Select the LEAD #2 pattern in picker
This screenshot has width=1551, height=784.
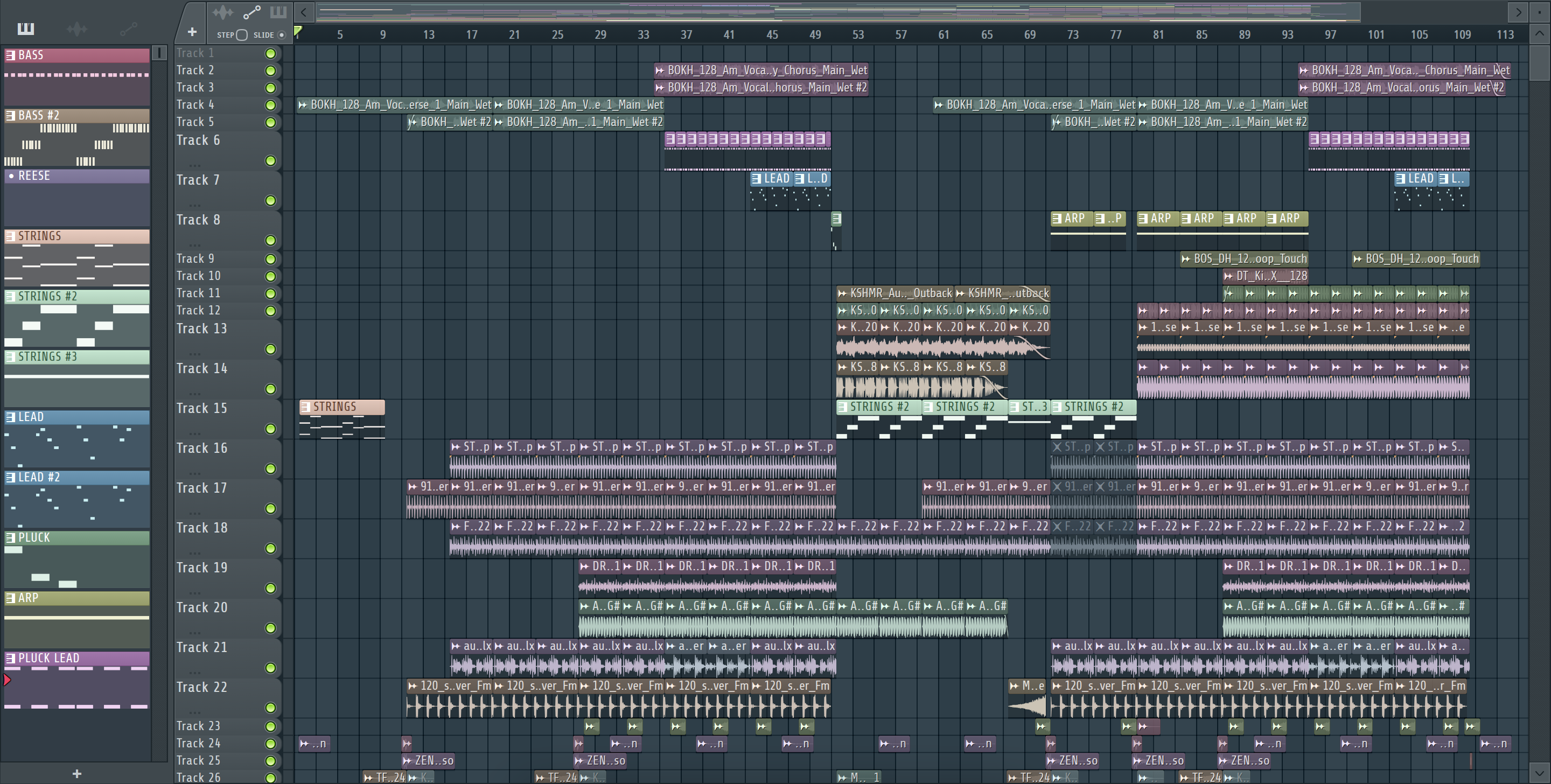click(x=77, y=499)
